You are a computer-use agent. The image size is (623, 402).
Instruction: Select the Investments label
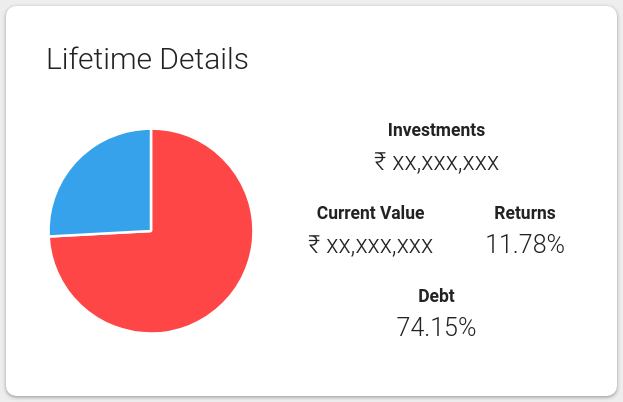436,130
